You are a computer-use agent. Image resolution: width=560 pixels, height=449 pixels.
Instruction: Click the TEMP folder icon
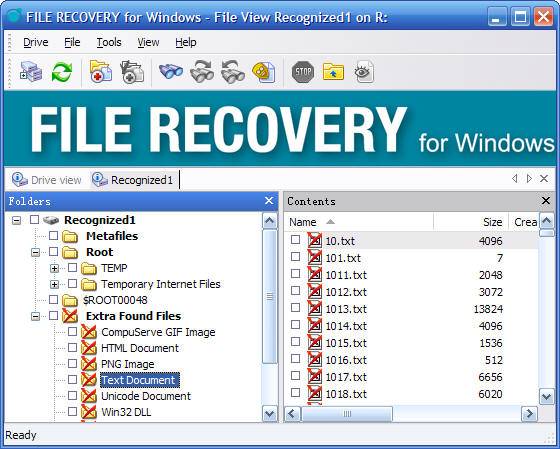pos(89,268)
